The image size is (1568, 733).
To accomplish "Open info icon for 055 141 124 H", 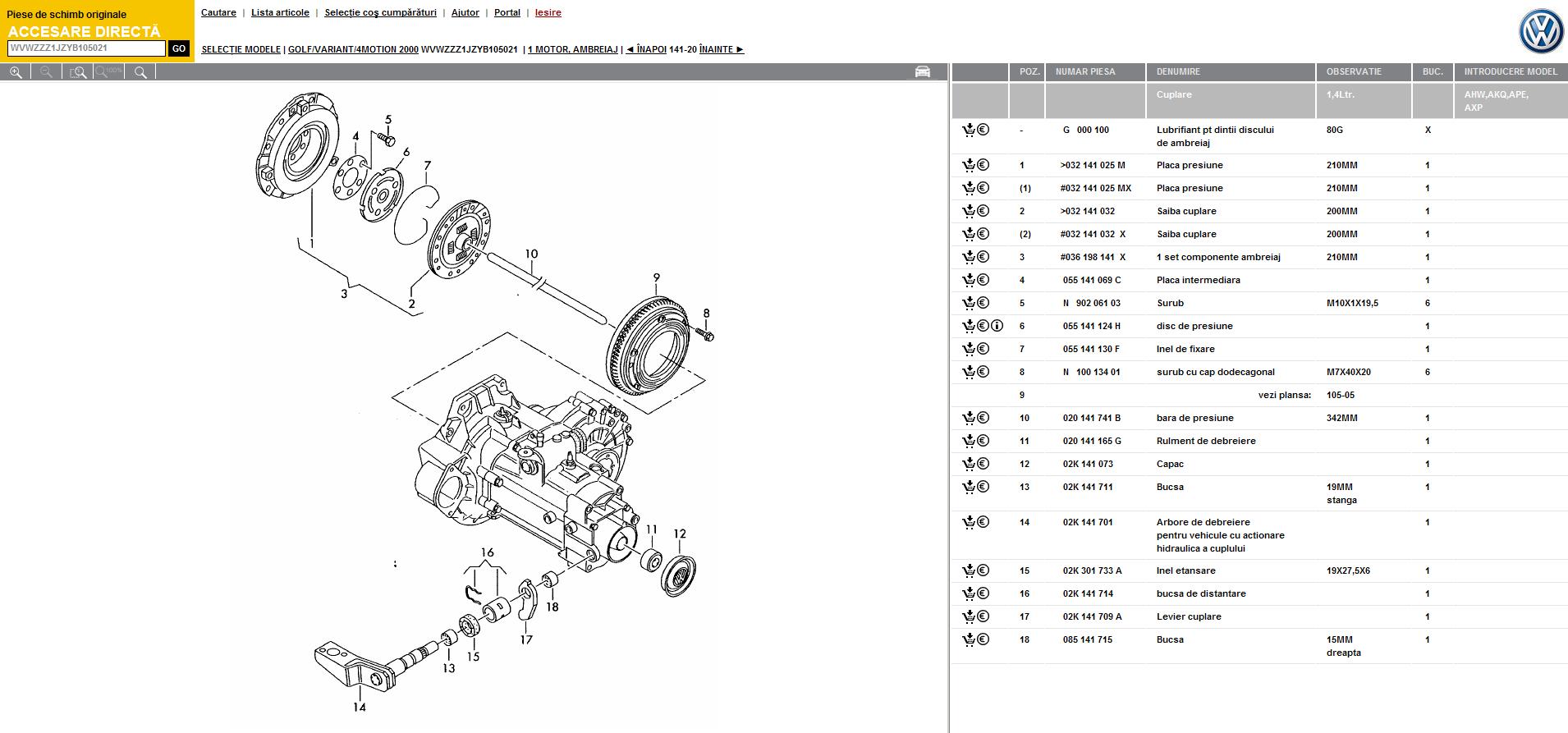I will [x=997, y=326].
